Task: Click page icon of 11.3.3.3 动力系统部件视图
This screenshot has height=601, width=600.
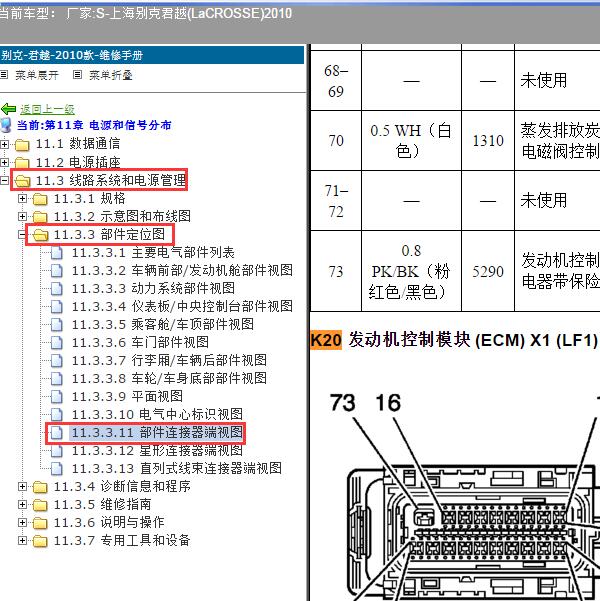Action: (x=57, y=289)
